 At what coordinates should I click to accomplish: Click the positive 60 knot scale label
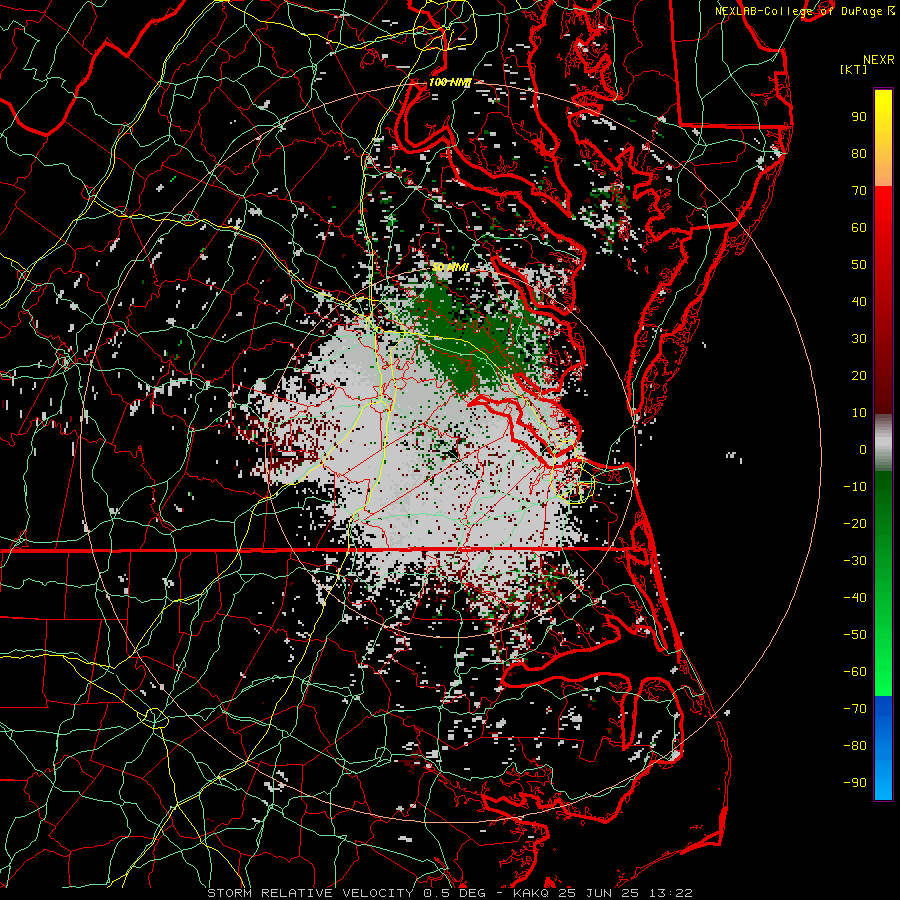tap(859, 228)
